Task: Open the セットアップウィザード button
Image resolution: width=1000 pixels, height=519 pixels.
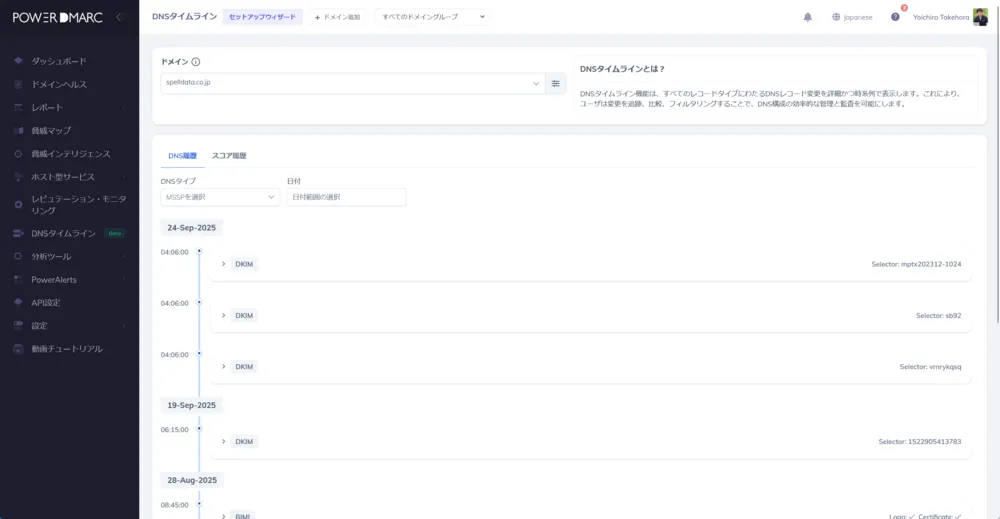Action: [x=262, y=17]
